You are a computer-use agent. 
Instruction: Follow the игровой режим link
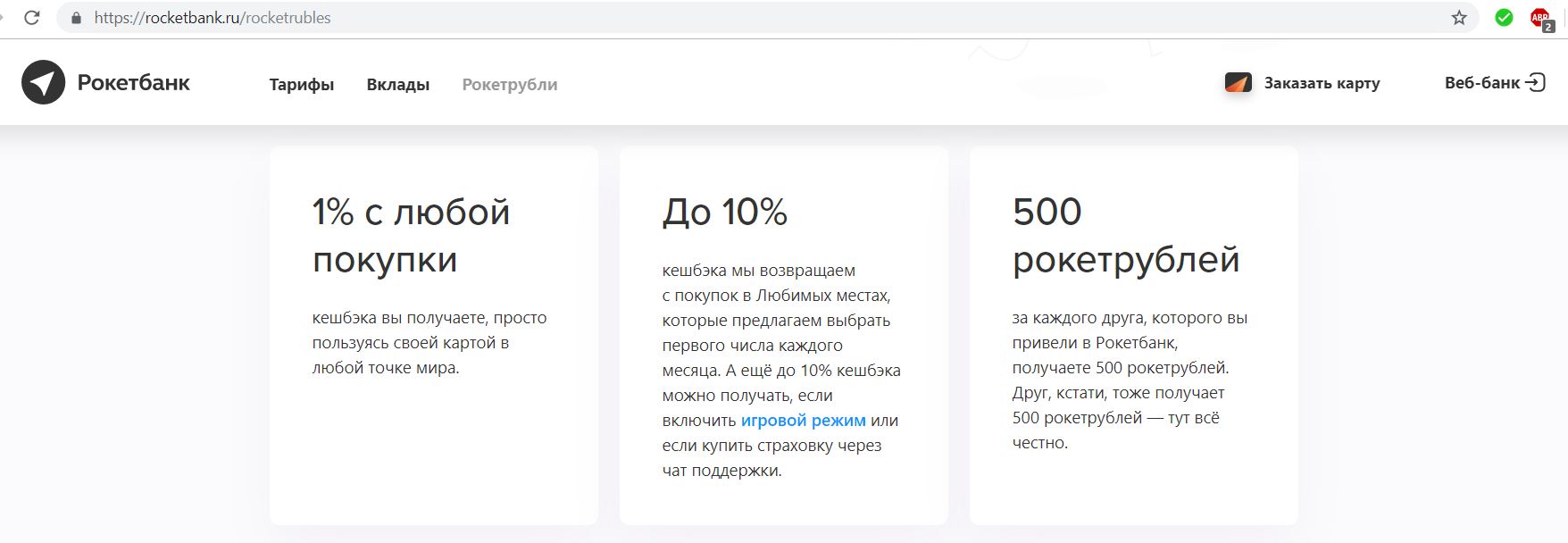[804, 421]
